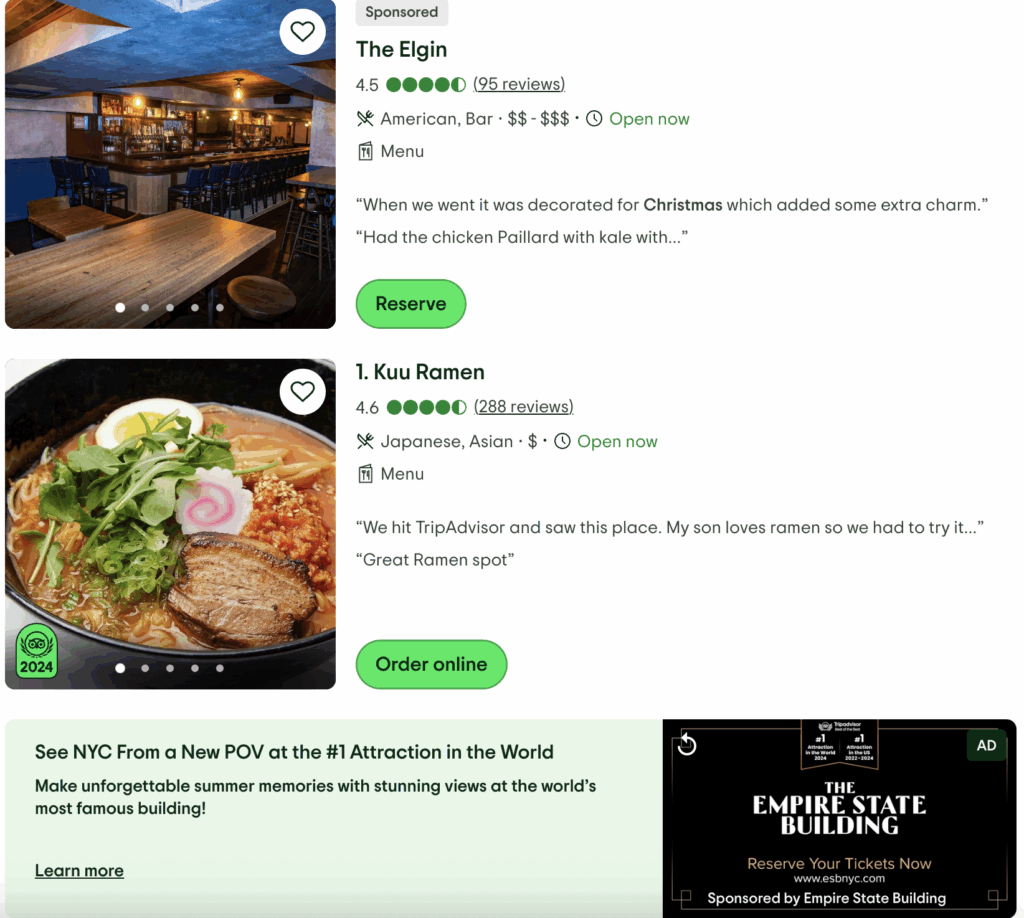Click the replay icon on Empire State ad
Screen dimensions: 1024x918
pyautogui.click(x=687, y=744)
